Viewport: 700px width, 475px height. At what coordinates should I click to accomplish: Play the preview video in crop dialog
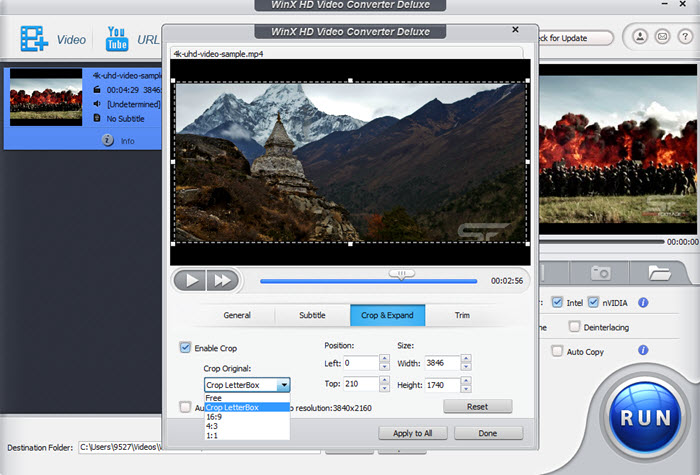190,280
